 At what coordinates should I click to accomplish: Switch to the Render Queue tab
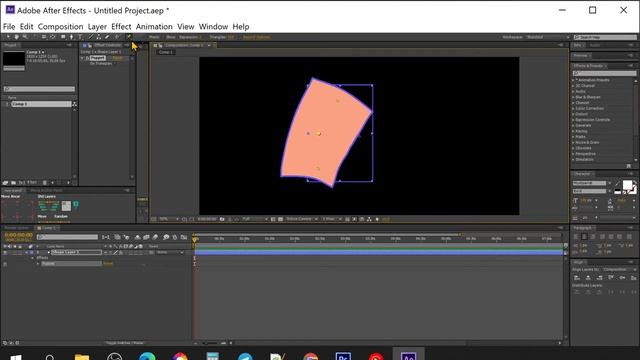click(x=17, y=228)
